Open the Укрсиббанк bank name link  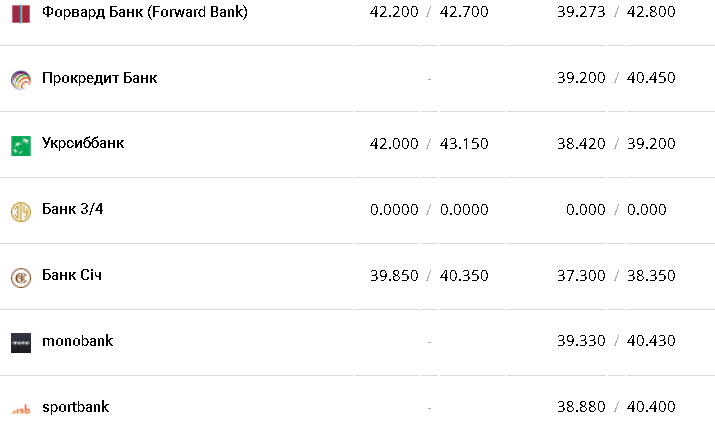click(x=83, y=144)
